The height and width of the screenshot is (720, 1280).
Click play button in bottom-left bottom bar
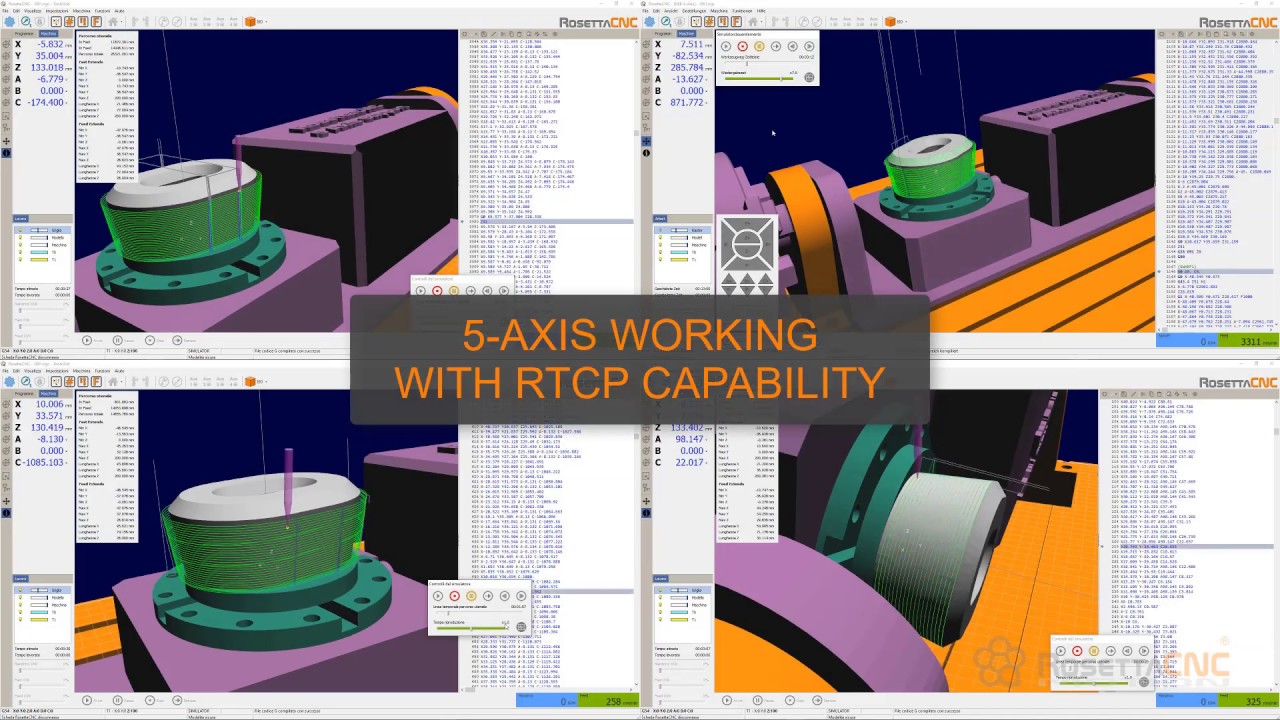click(x=87, y=700)
